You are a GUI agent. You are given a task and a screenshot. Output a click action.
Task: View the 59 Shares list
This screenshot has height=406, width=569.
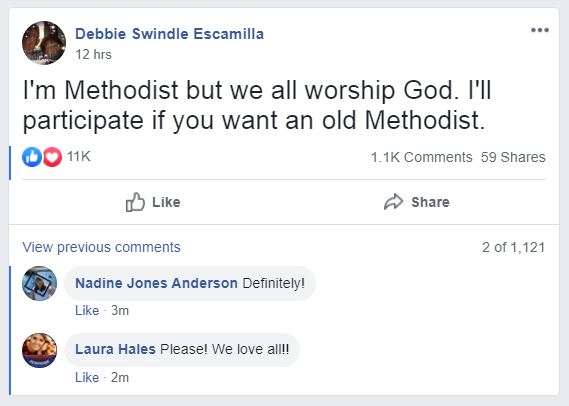[513, 157]
